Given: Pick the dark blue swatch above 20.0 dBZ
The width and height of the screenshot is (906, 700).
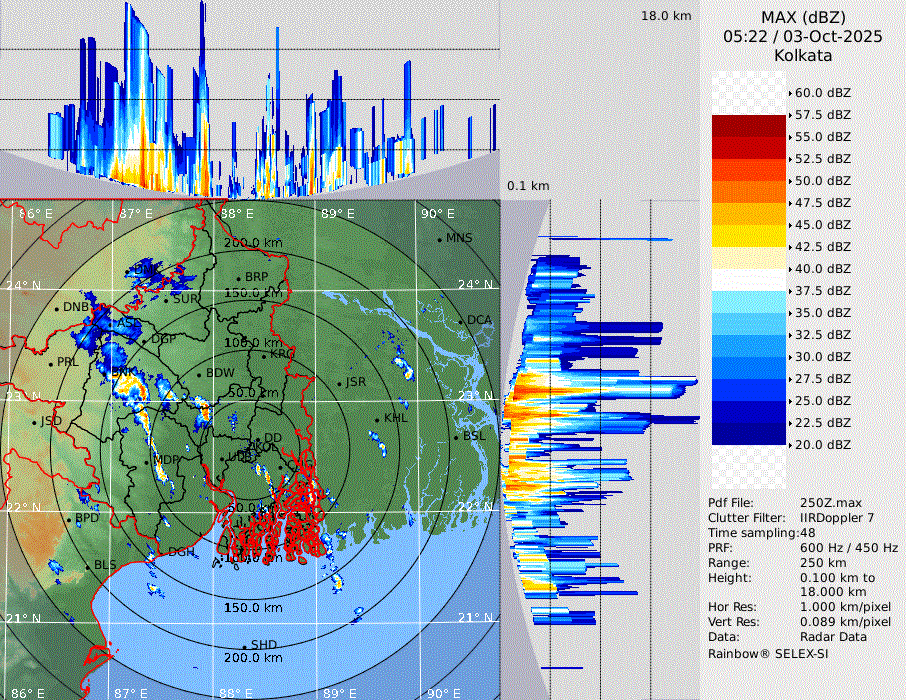Looking at the screenshot, I should [x=748, y=434].
